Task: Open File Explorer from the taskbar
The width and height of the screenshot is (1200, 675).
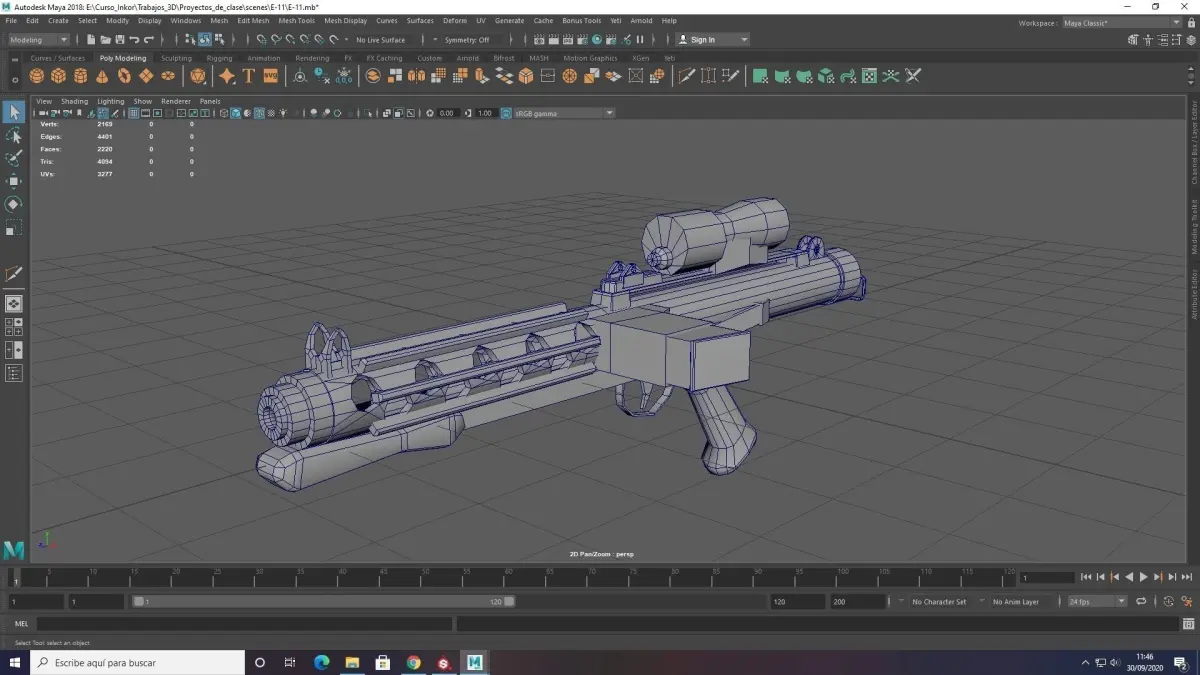Action: click(351, 662)
